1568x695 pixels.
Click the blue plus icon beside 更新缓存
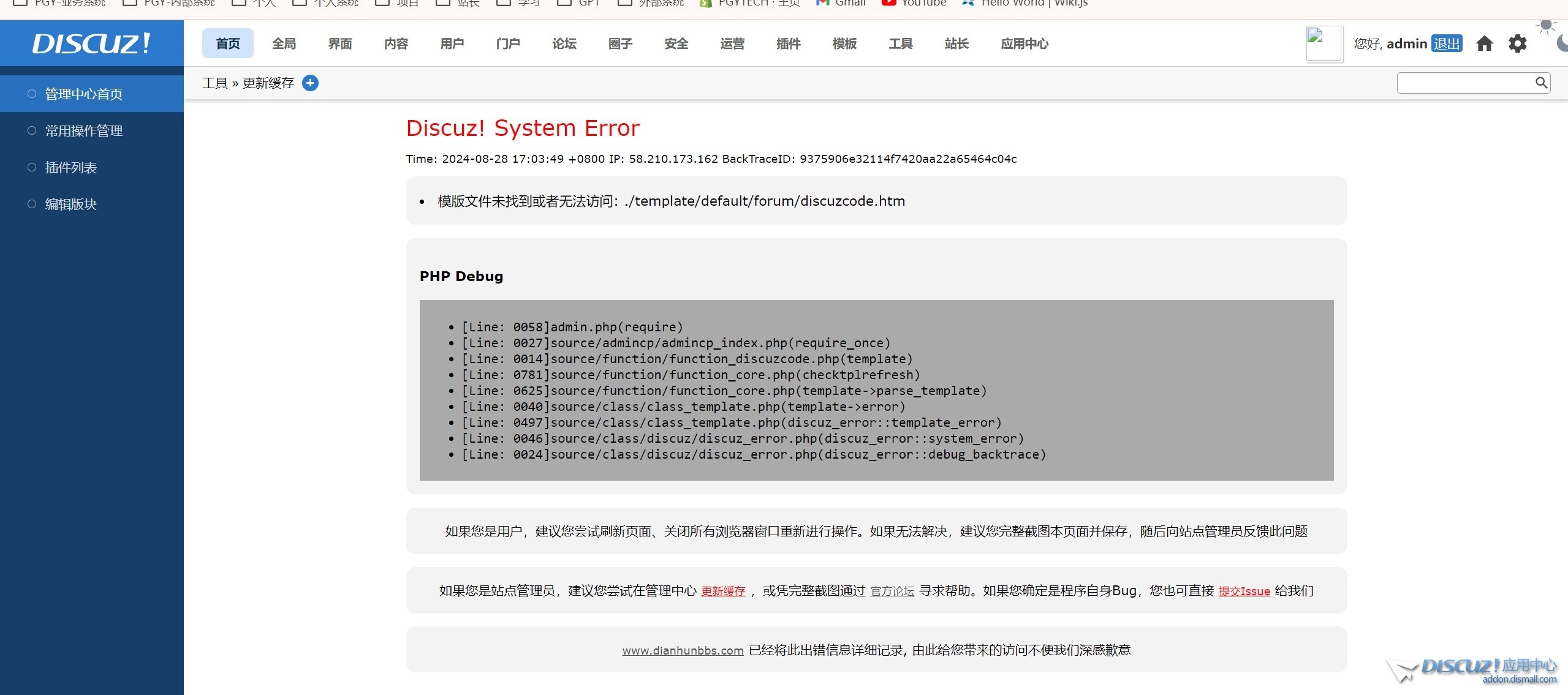click(311, 83)
